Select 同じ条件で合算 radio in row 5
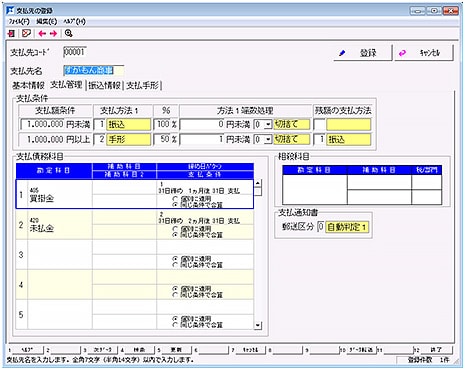 (175, 325)
